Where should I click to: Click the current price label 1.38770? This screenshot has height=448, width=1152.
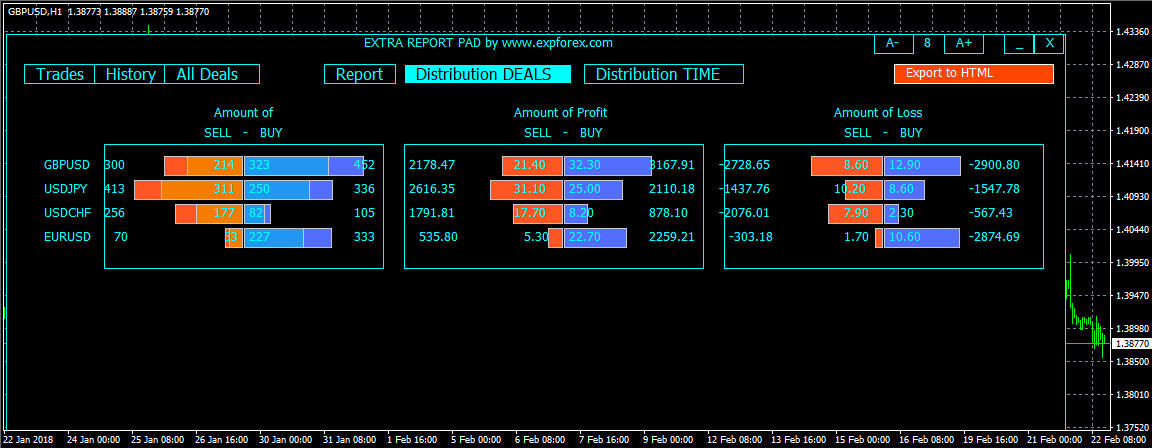(1131, 344)
